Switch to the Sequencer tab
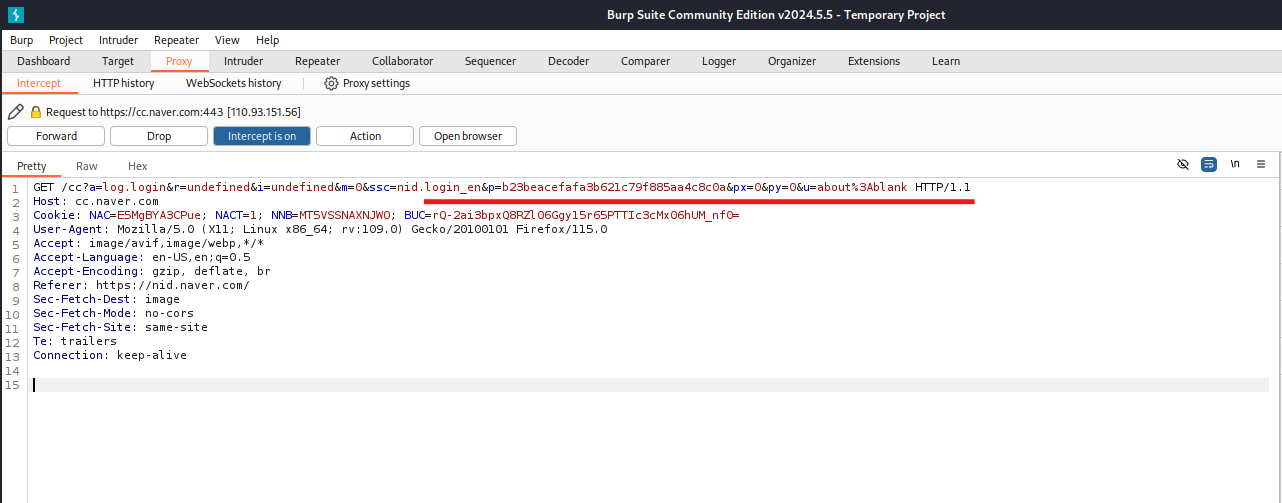Image resolution: width=1282 pixels, height=503 pixels. pyautogui.click(x=490, y=61)
